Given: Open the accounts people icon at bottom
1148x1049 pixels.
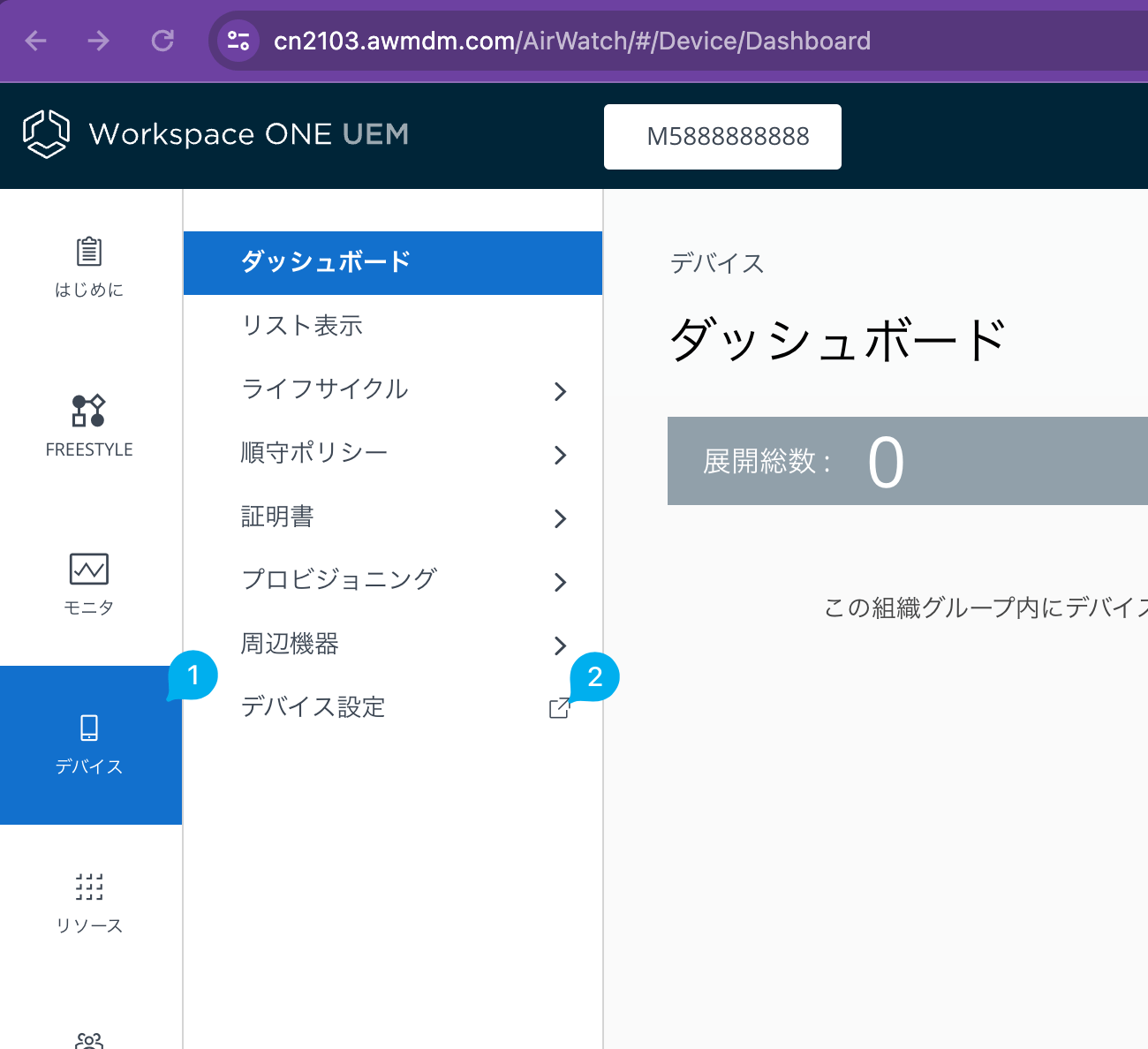Looking at the screenshot, I should click(x=89, y=1041).
